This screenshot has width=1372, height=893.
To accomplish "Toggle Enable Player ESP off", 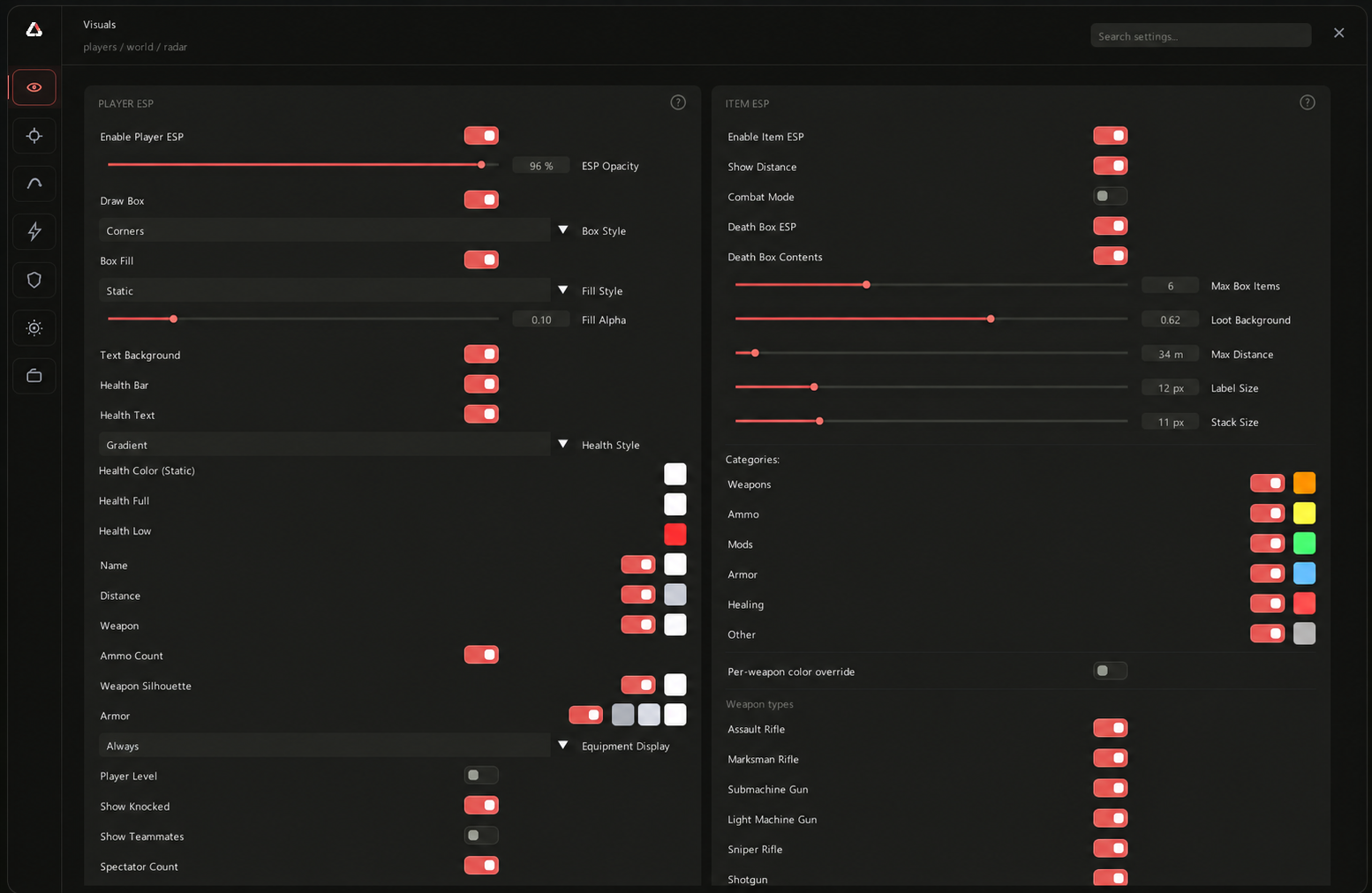I will [481, 136].
